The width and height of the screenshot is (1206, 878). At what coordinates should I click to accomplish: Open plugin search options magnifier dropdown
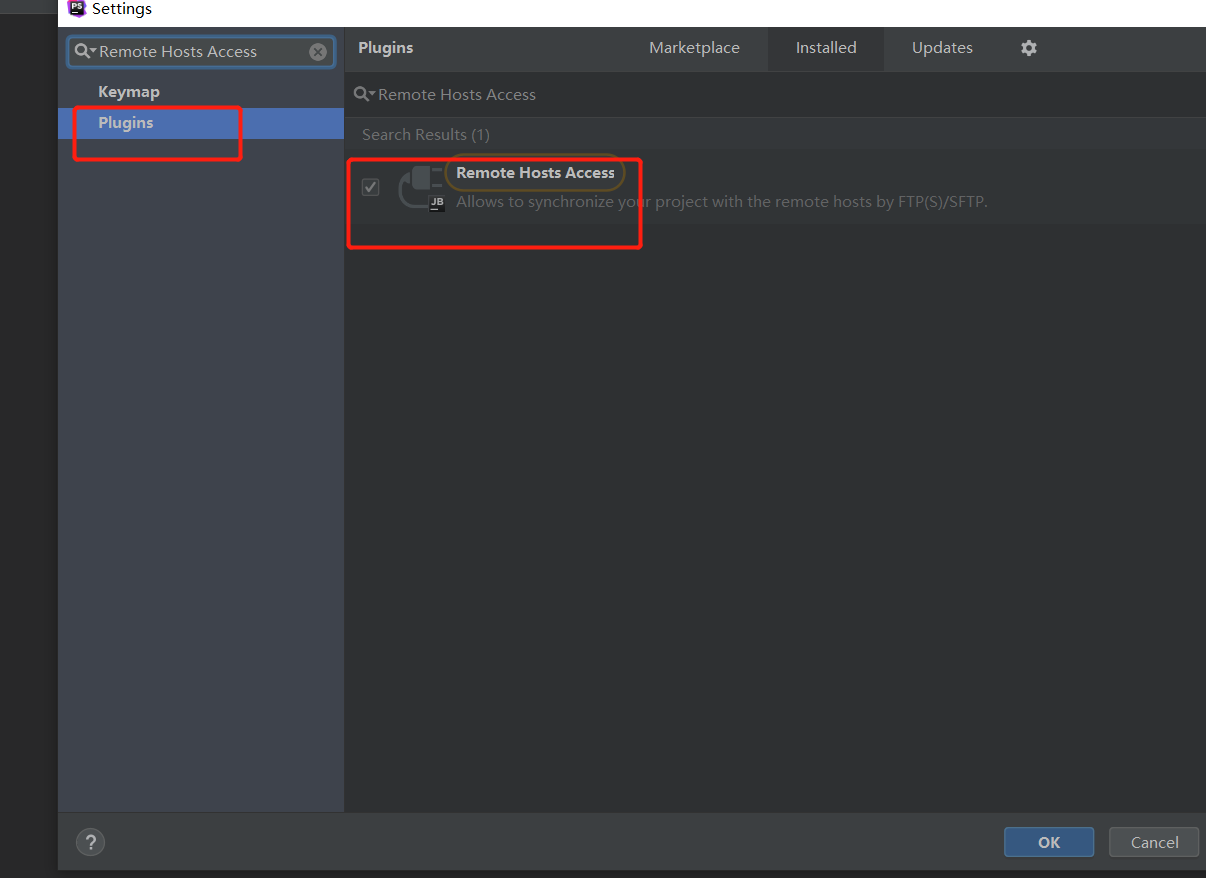coord(364,94)
